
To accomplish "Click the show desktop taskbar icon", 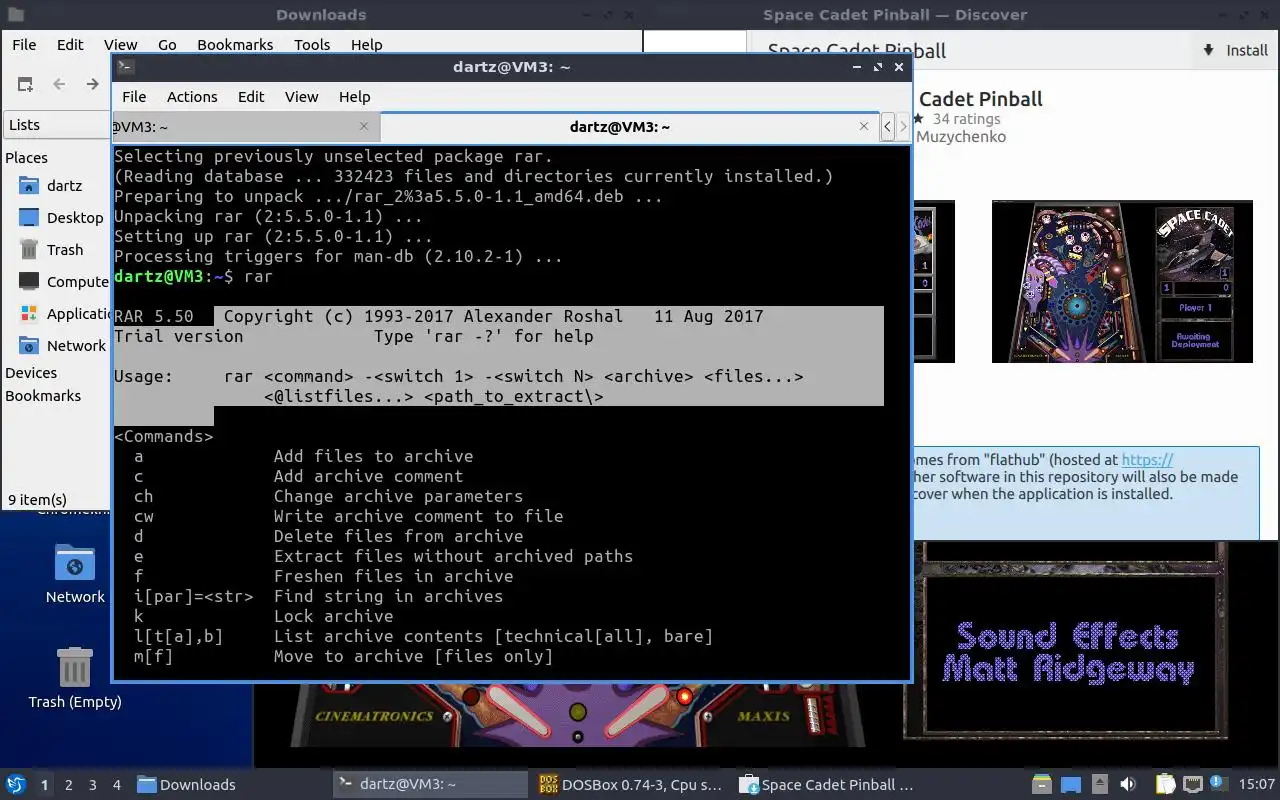I will pyautogui.click(x=1071, y=785).
